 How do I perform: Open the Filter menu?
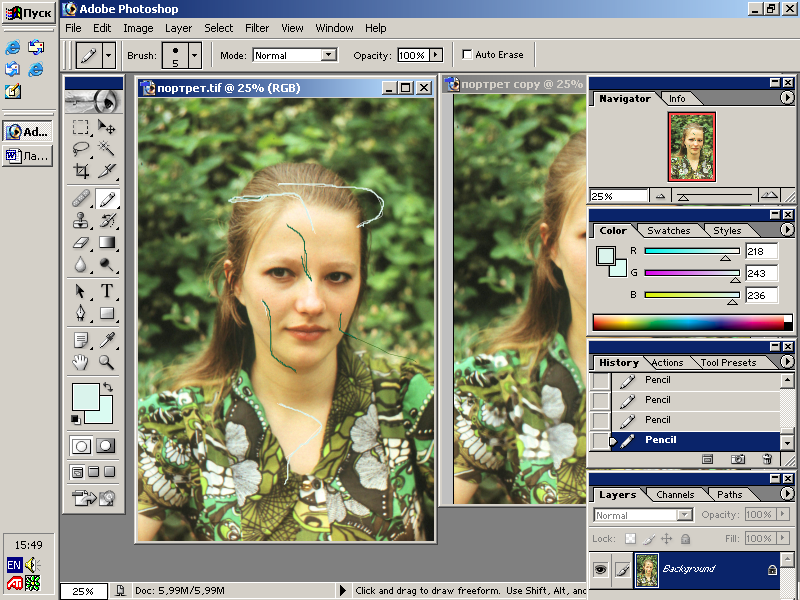[257, 28]
